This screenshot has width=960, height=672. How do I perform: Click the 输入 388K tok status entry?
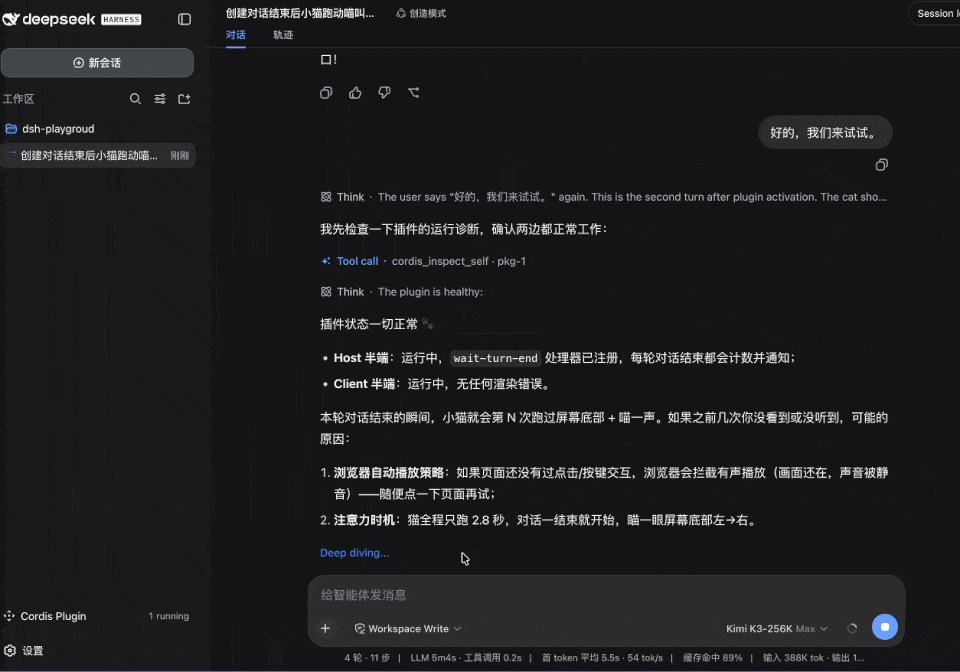click(x=814, y=658)
